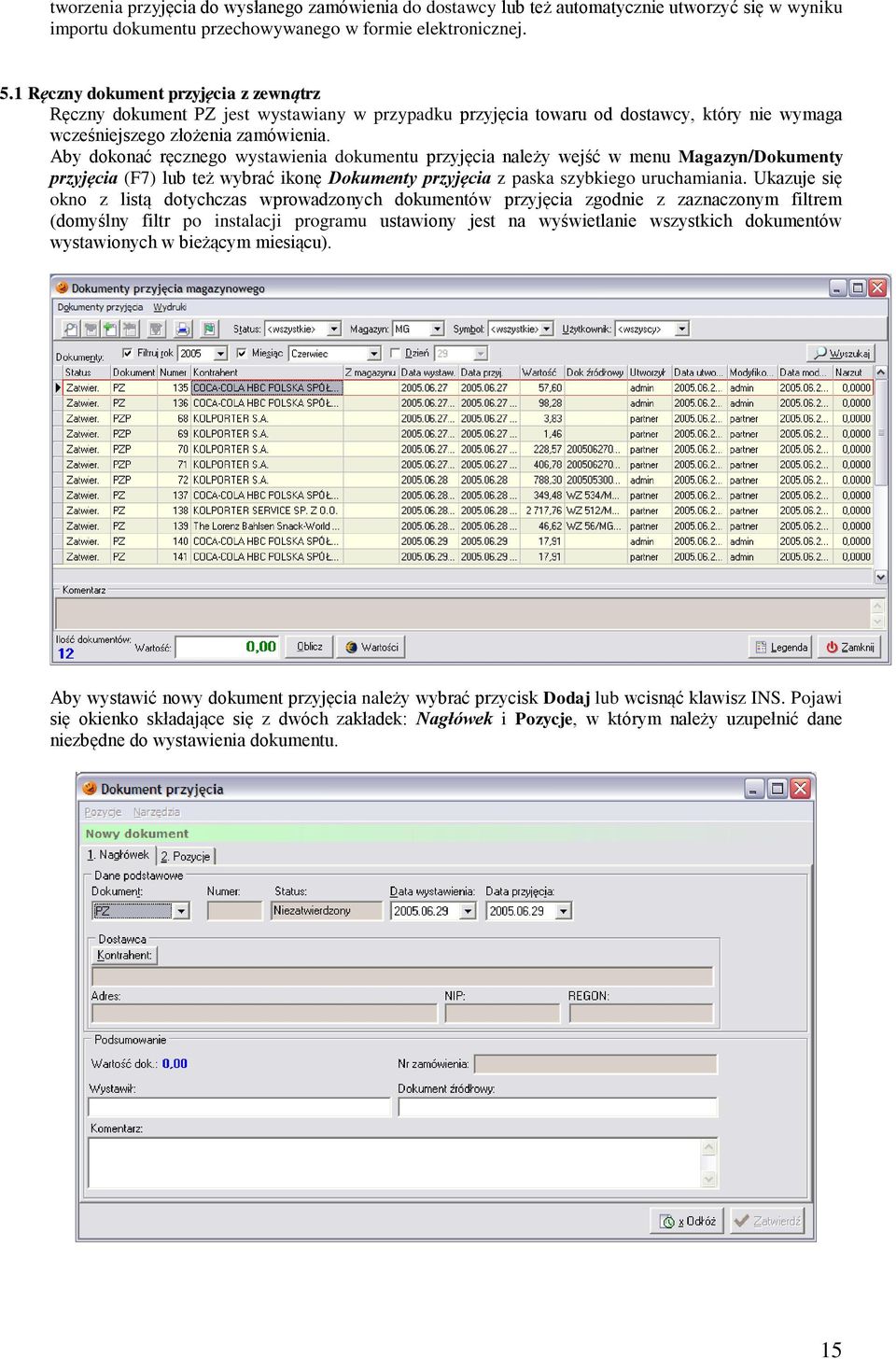896x1359 pixels.
Task: Open the Czerwiec month dropdown
Action: coord(374,354)
